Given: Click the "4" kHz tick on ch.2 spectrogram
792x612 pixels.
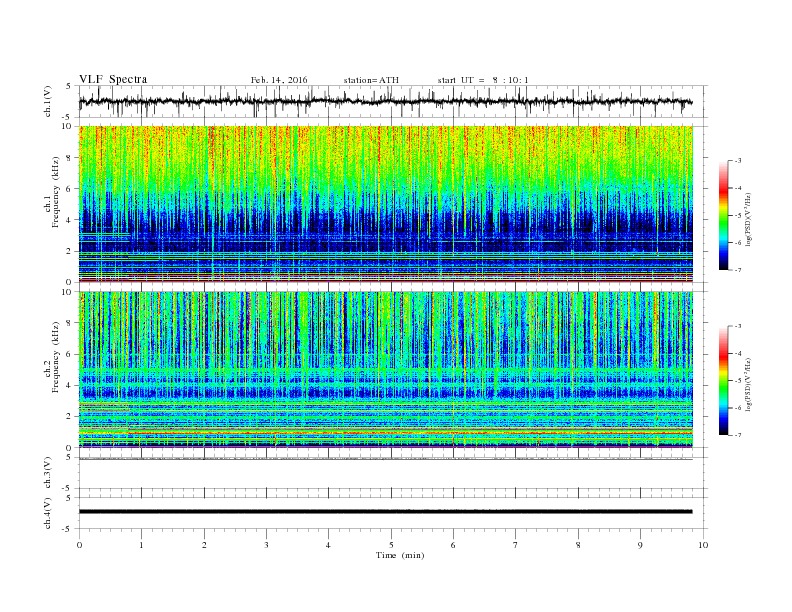Looking at the screenshot, I should point(70,386).
